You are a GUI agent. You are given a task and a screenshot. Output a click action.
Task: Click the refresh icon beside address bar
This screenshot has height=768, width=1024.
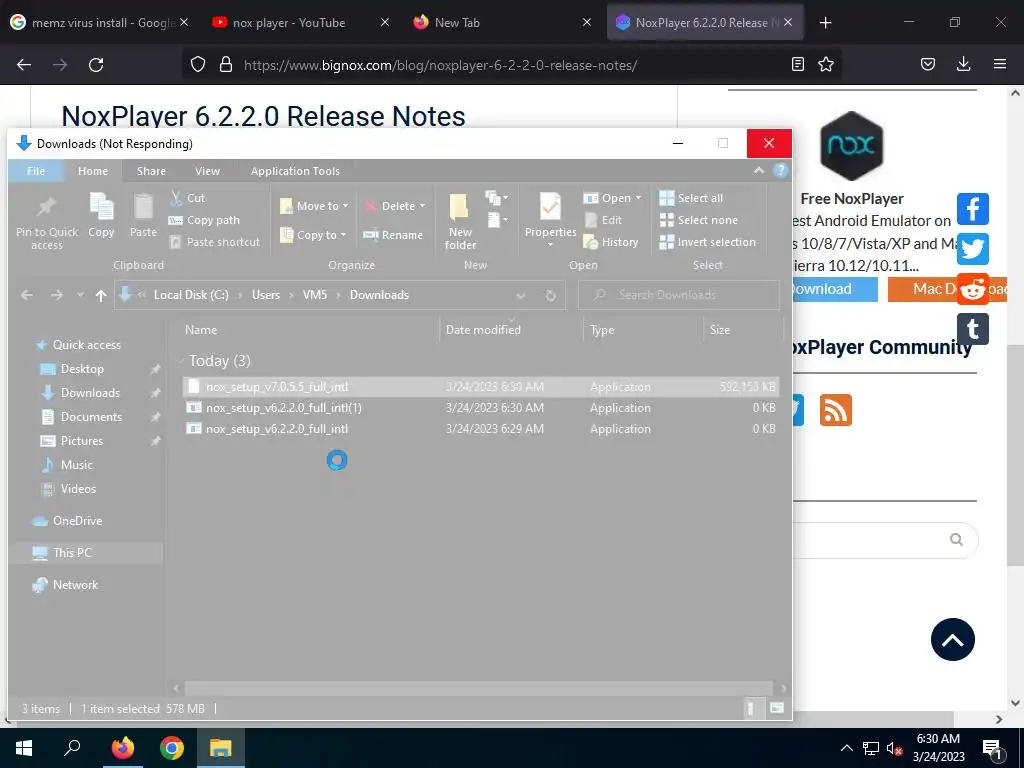tap(551, 295)
